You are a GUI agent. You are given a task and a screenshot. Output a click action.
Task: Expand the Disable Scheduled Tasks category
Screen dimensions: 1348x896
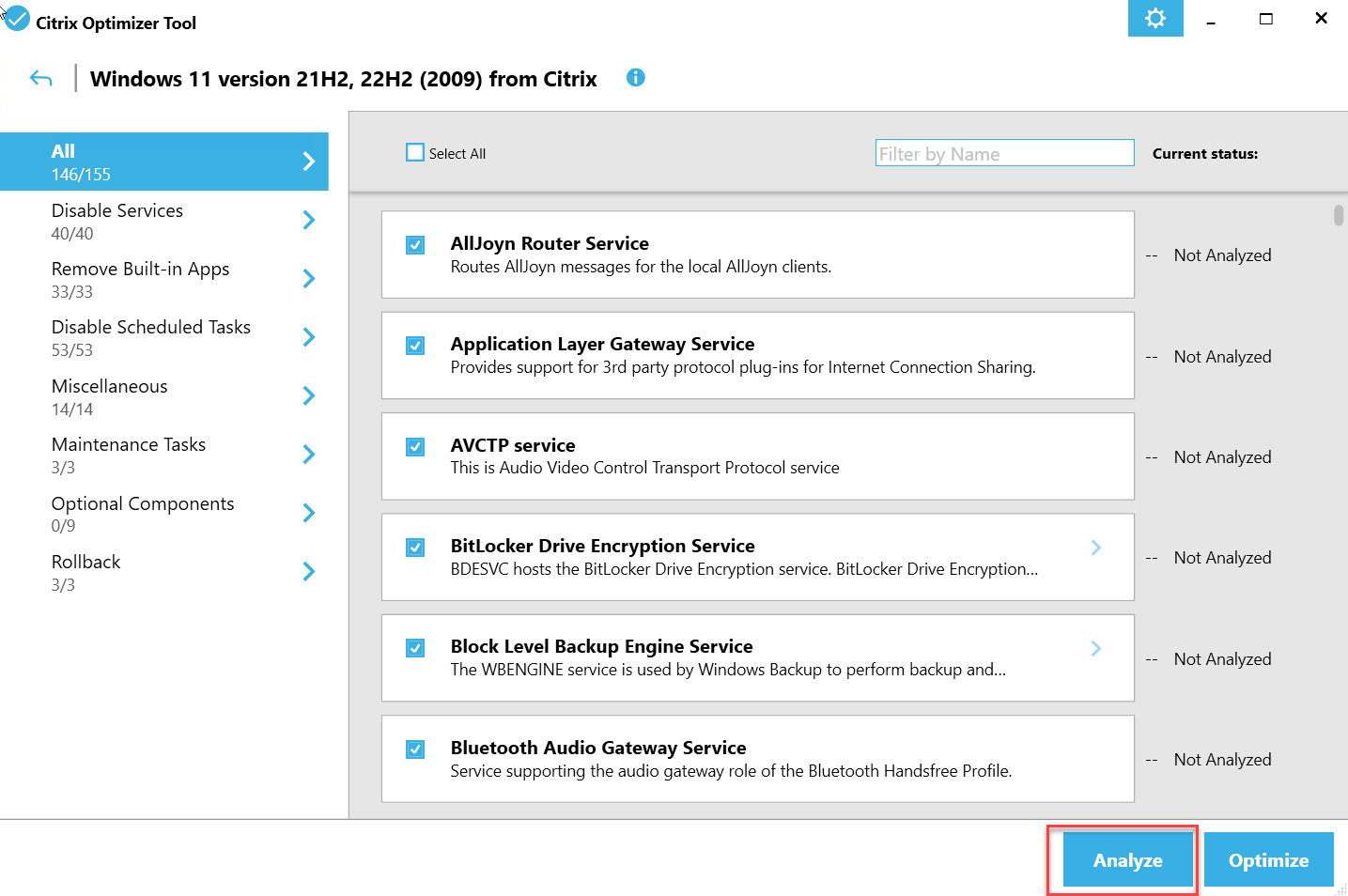click(151, 337)
